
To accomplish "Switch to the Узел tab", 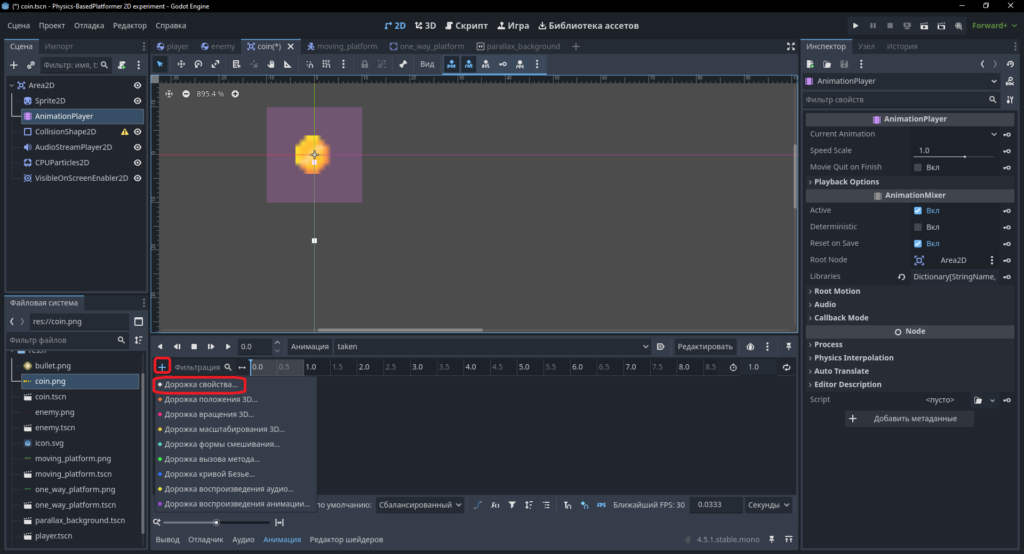I will pos(866,46).
